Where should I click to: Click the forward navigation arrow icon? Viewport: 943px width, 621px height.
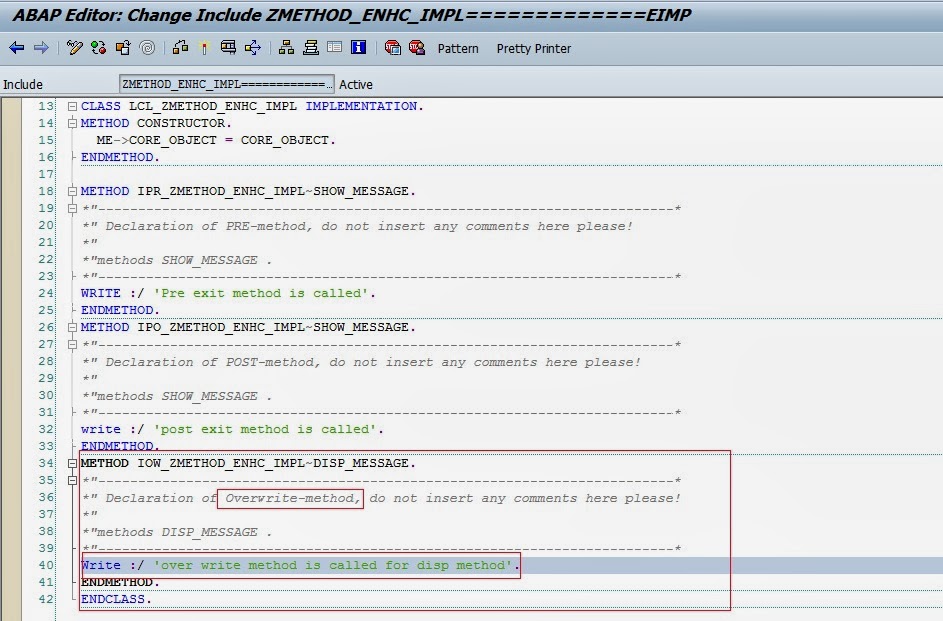pos(40,48)
